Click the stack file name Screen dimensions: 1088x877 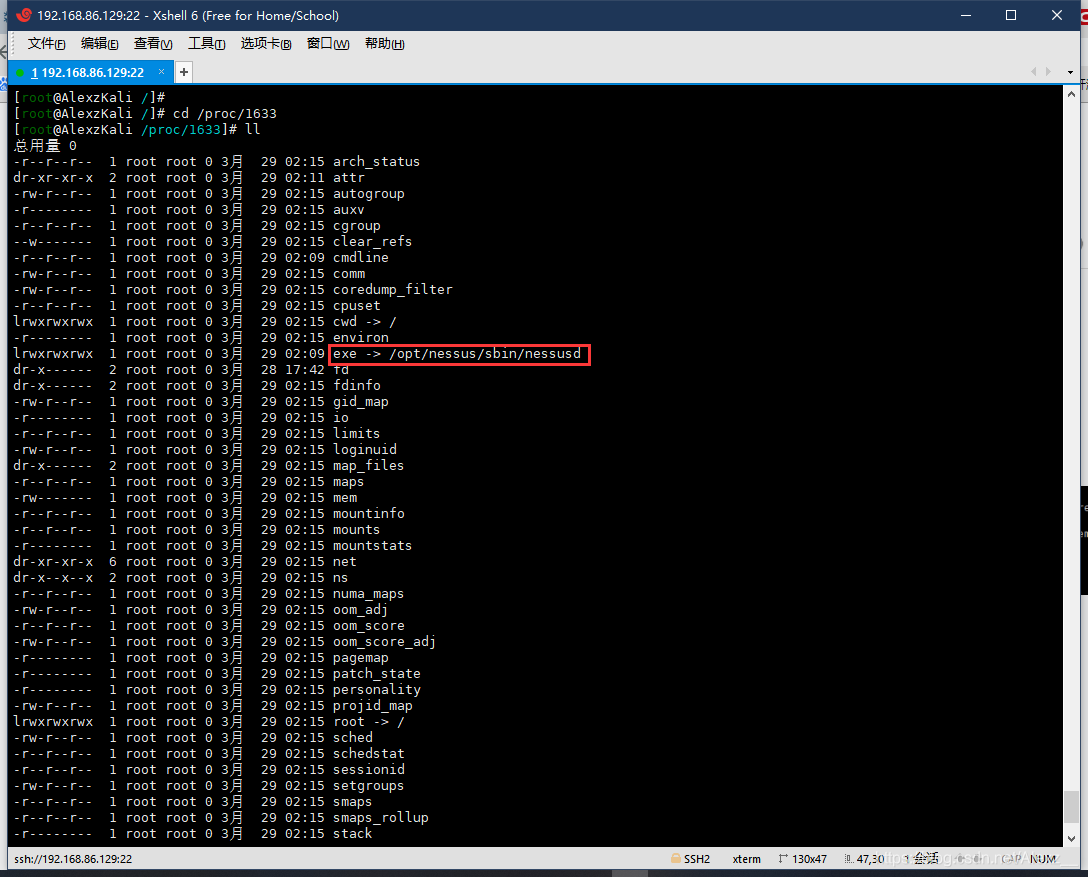(352, 833)
